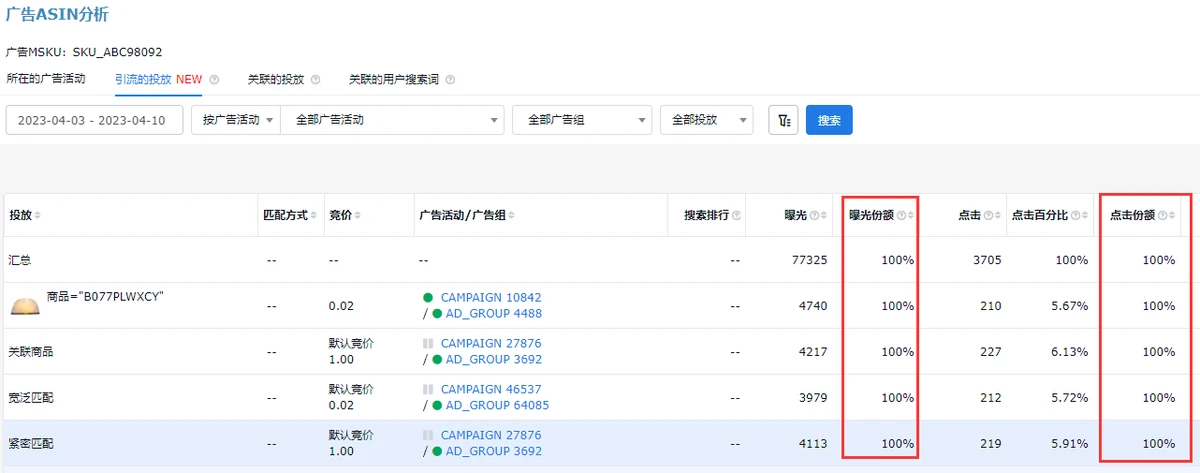This screenshot has height=473, width=1200.
Task: Click green status dot for AD_GROUP 64085
Action: tap(436, 405)
